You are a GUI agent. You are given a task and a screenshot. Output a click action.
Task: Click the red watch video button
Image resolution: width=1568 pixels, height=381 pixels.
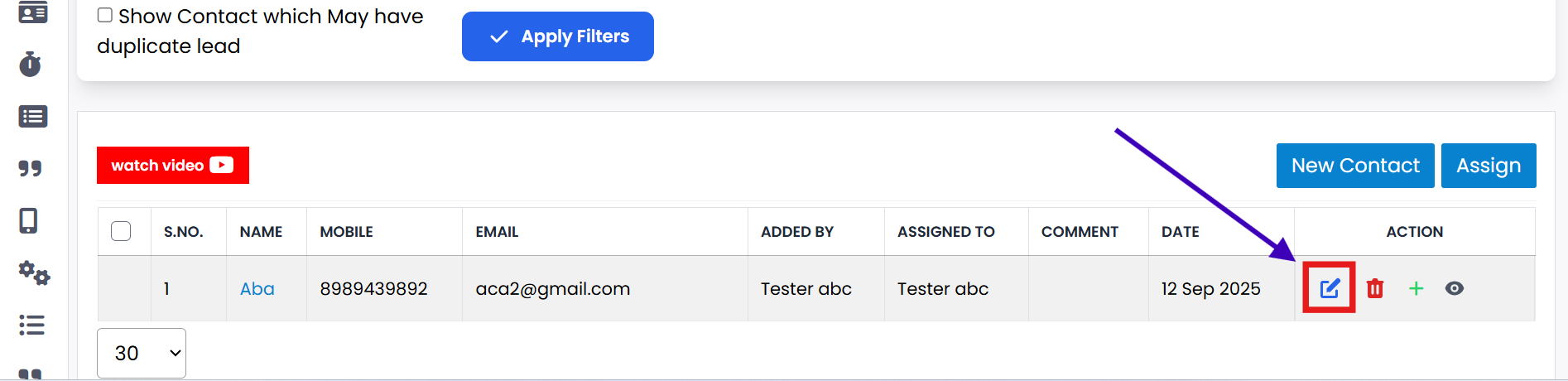click(173, 166)
